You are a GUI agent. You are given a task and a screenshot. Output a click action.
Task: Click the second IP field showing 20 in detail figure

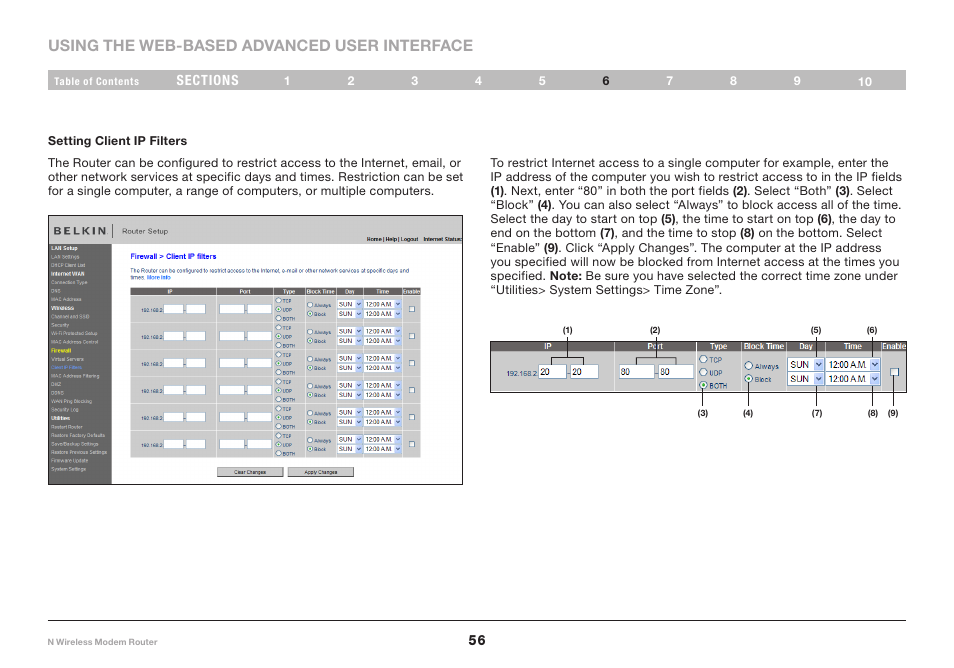[x=584, y=372]
